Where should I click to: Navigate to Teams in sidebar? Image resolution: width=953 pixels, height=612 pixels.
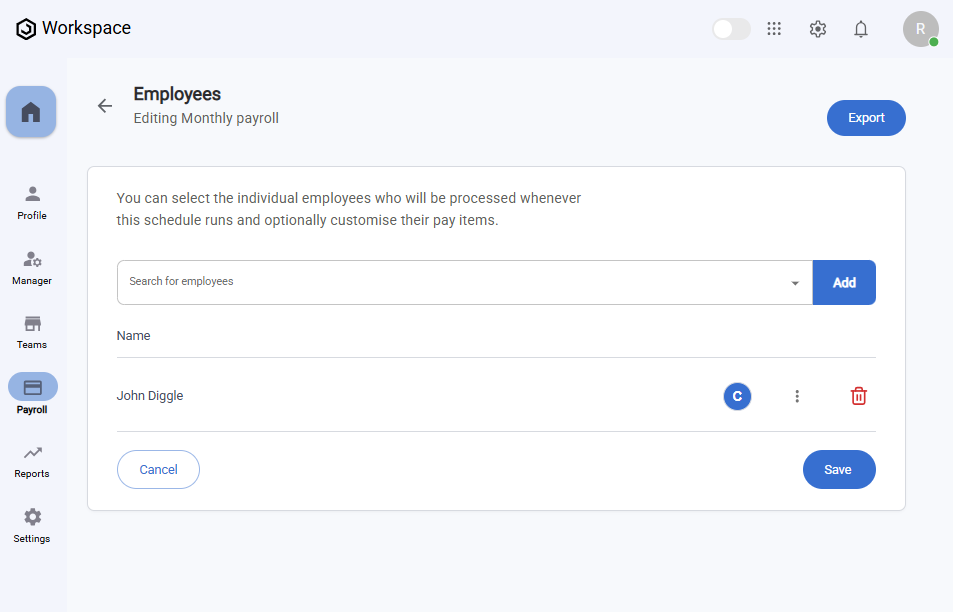[32, 332]
